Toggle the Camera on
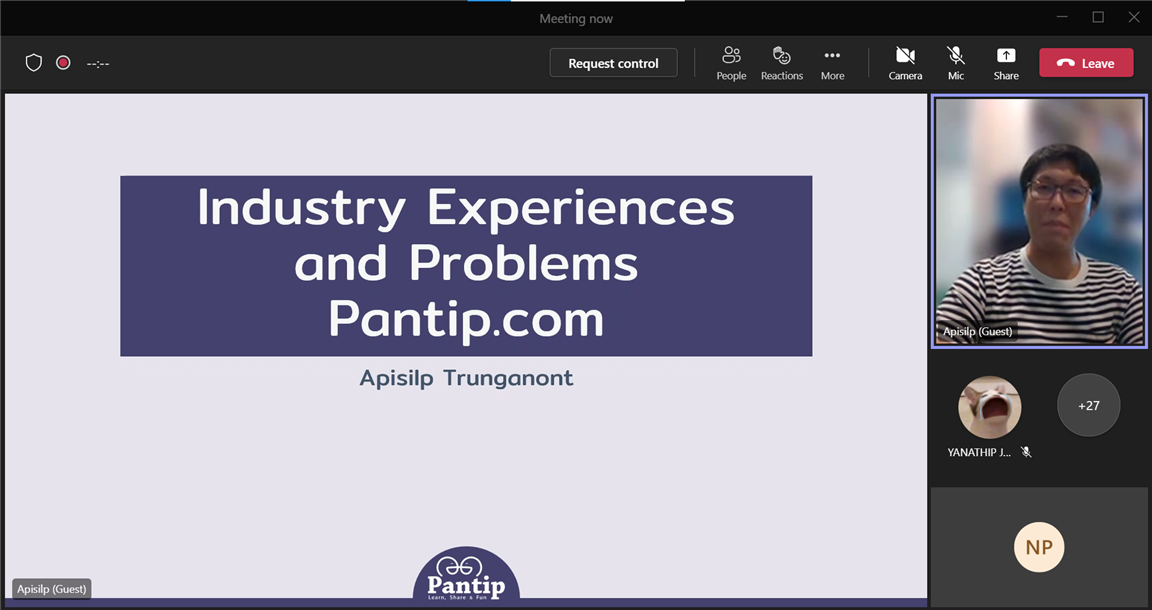 click(x=905, y=63)
